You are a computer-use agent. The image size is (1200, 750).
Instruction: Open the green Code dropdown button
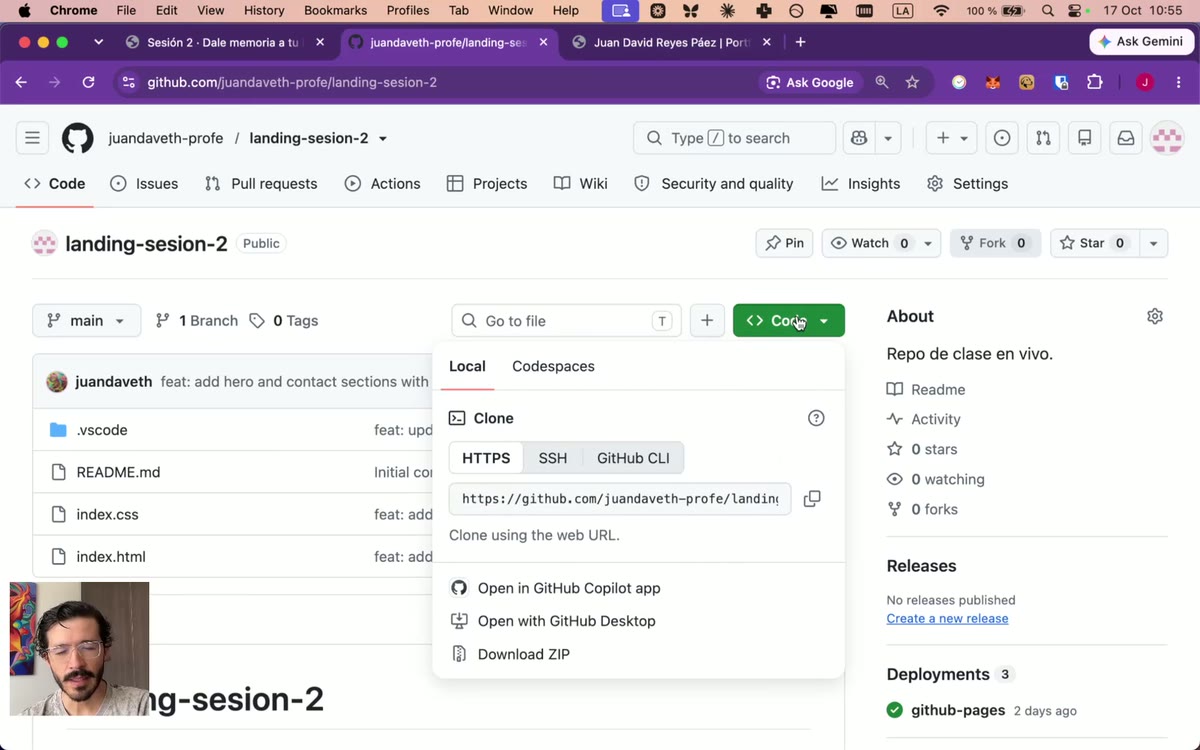pyautogui.click(x=789, y=321)
